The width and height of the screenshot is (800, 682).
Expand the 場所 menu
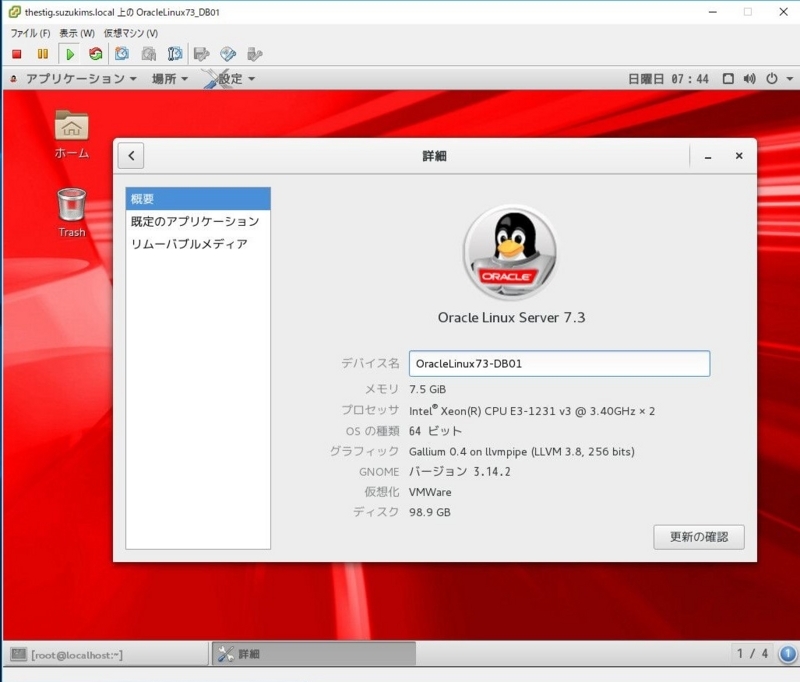170,79
